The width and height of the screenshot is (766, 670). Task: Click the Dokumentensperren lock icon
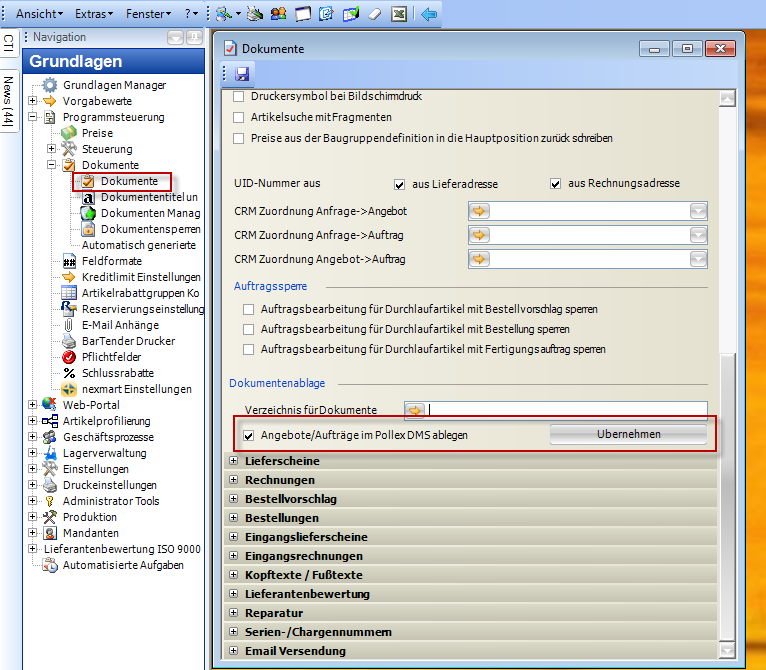(x=88, y=229)
